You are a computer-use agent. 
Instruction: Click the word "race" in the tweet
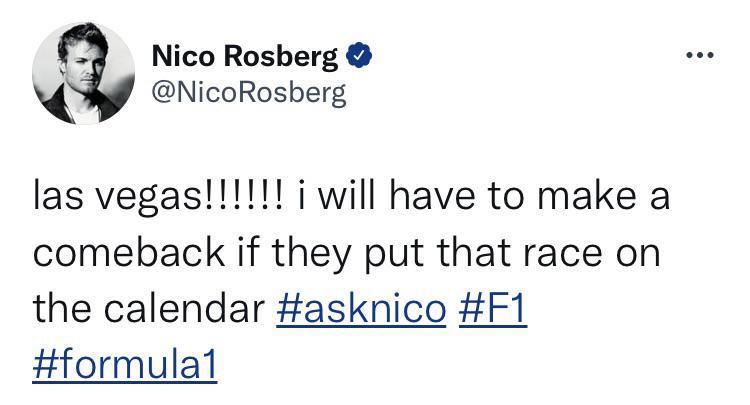pyautogui.click(x=562, y=254)
